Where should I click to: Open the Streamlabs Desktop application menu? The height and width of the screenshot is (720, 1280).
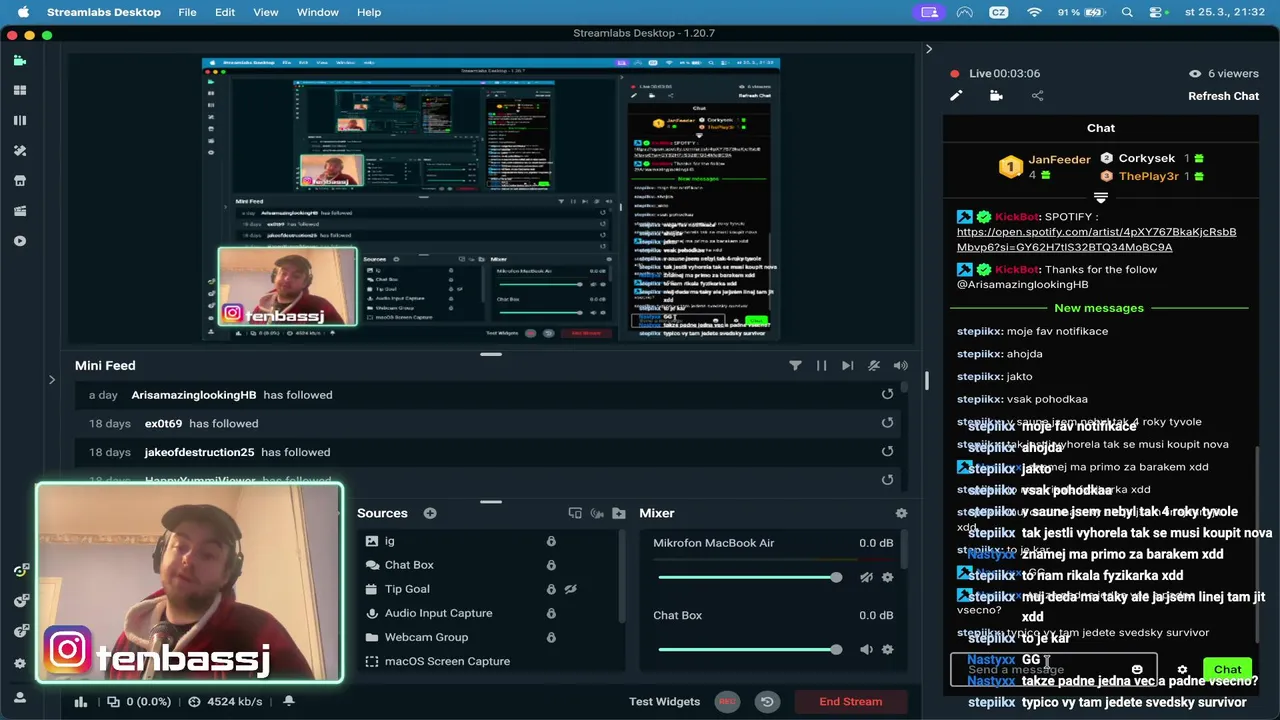[104, 12]
